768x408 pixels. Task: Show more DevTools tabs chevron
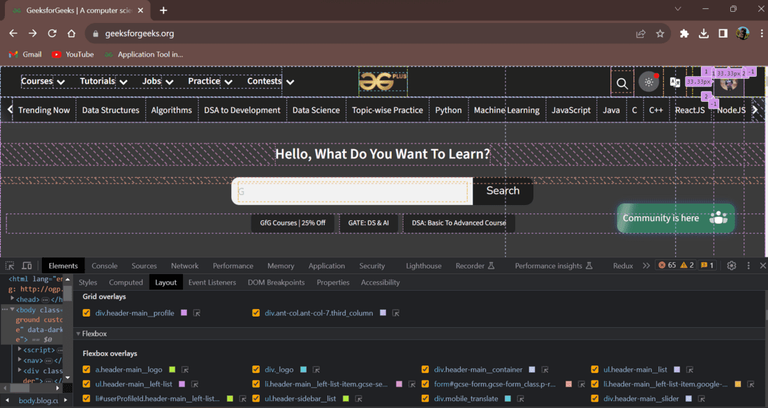[646, 265]
